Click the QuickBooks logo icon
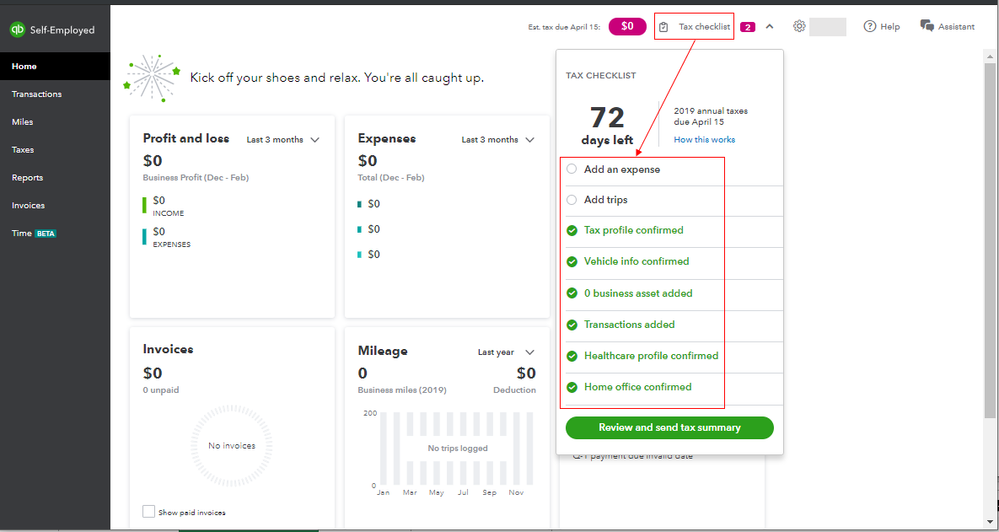Image resolution: width=999 pixels, height=532 pixels. (17, 30)
